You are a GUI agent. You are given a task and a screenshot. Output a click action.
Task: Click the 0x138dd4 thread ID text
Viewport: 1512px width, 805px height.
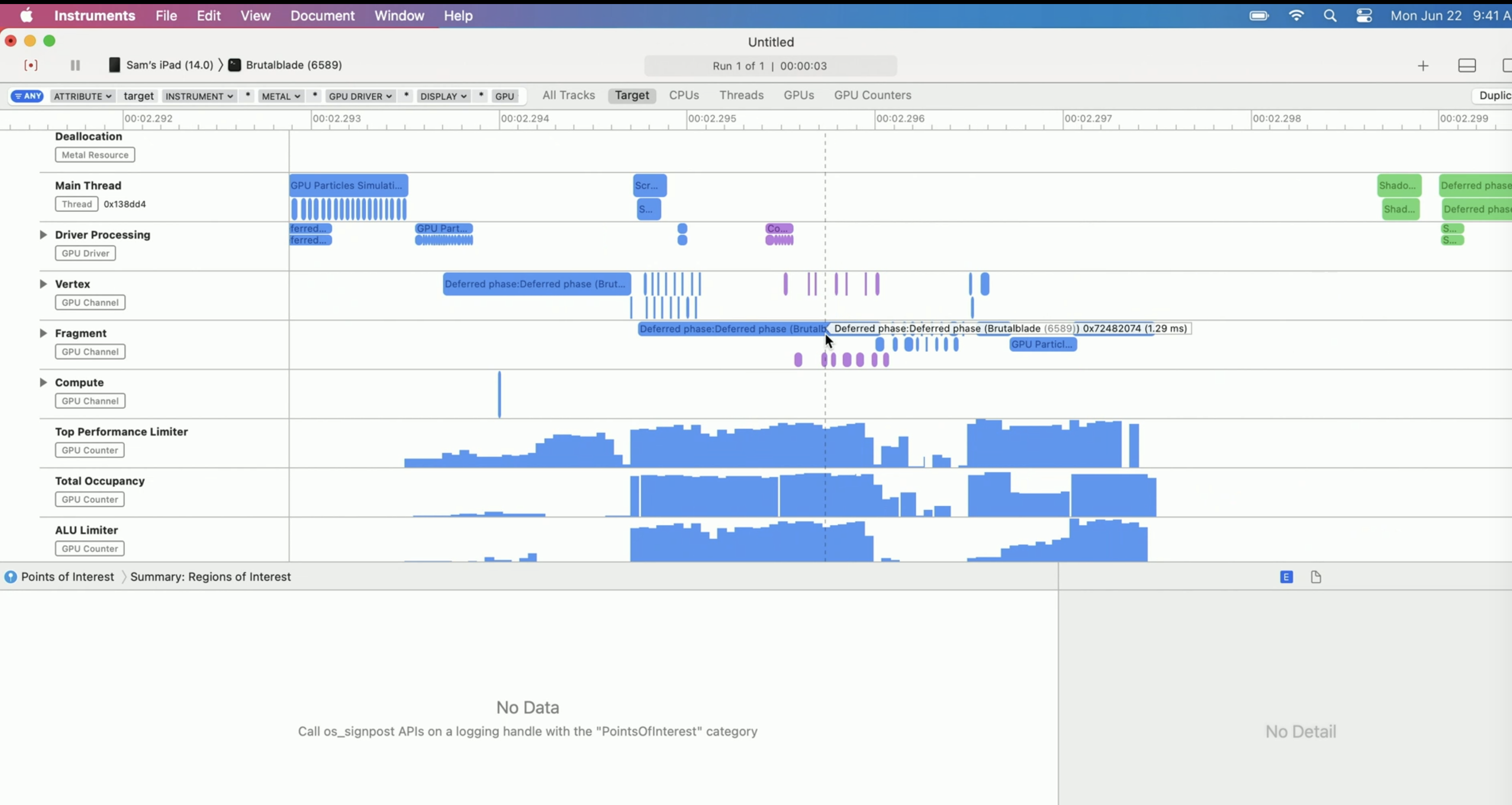pos(125,204)
